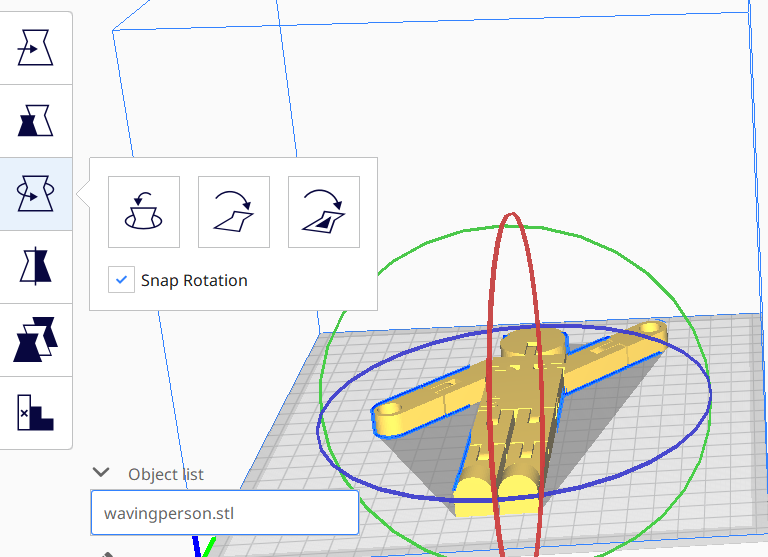Lay the model flat on the build plate
768x557 pixels.
[x=234, y=212]
